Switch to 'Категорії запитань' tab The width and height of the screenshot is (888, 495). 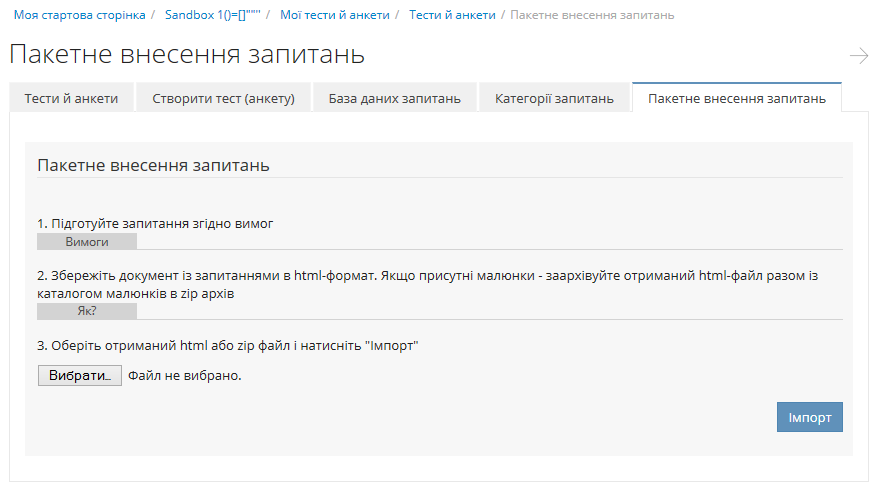[554, 98]
